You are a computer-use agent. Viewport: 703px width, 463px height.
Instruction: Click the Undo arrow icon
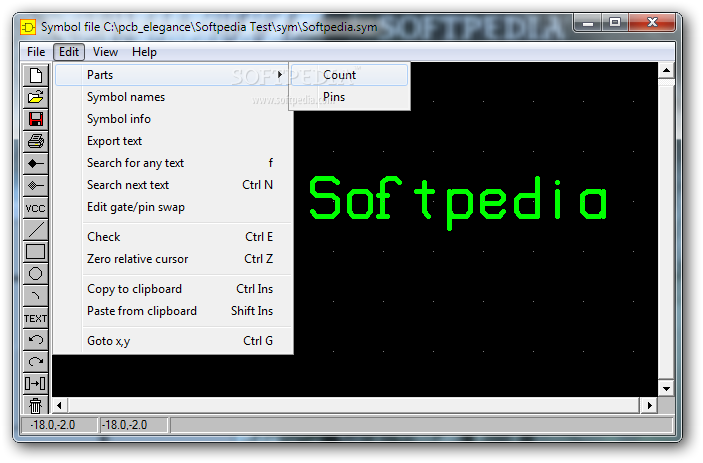coord(35,340)
